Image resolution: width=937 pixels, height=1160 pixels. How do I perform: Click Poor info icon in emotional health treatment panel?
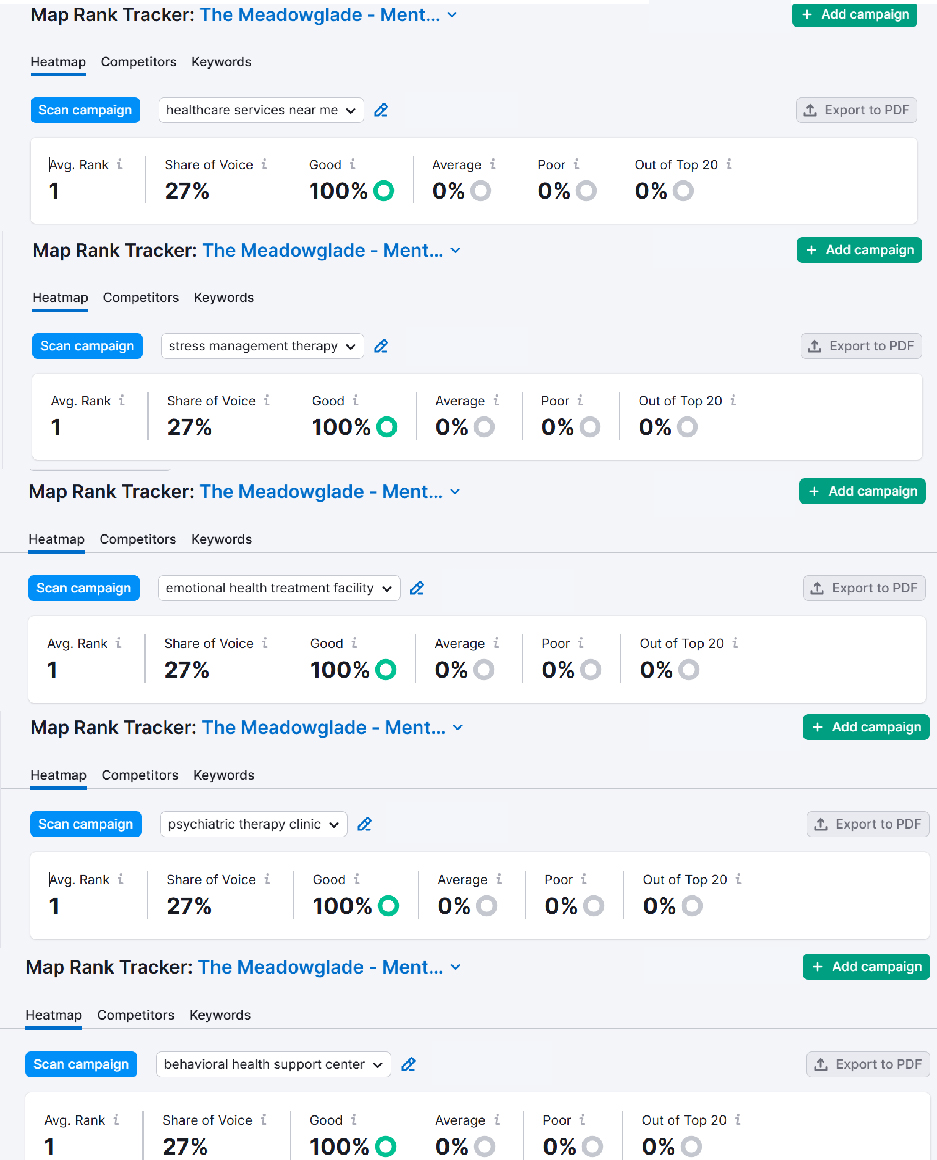(x=581, y=643)
